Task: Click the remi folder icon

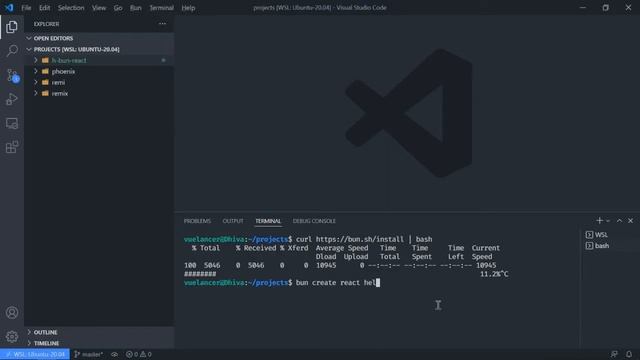Action: pyautogui.click(x=45, y=82)
